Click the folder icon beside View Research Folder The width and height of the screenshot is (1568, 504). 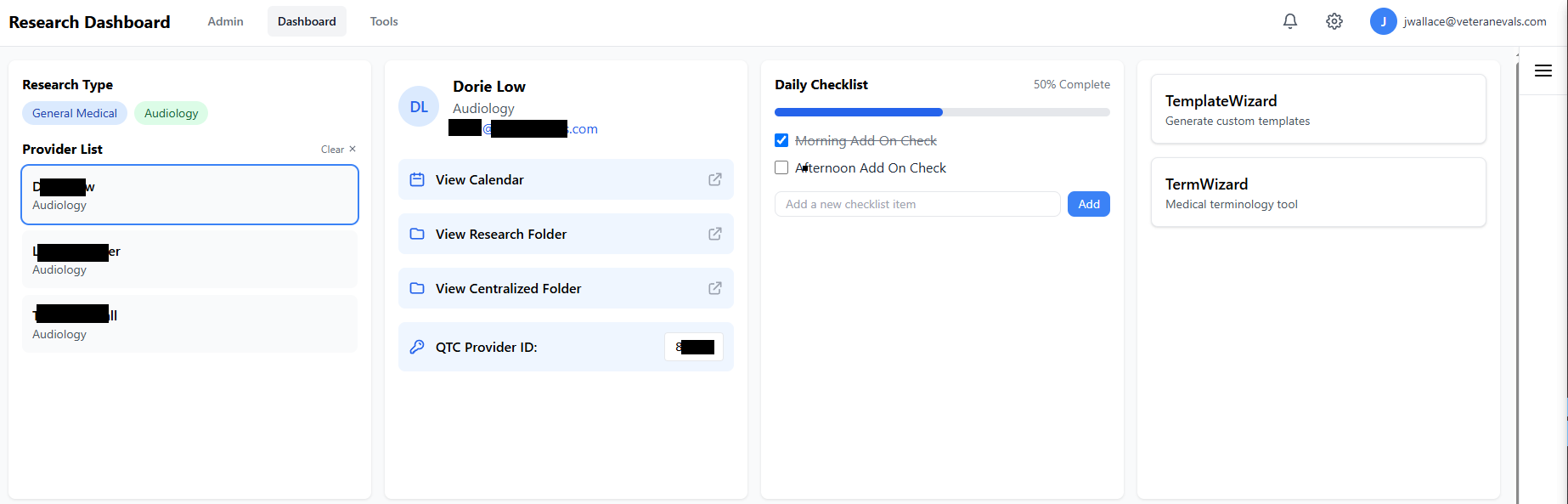[x=417, y=234]
